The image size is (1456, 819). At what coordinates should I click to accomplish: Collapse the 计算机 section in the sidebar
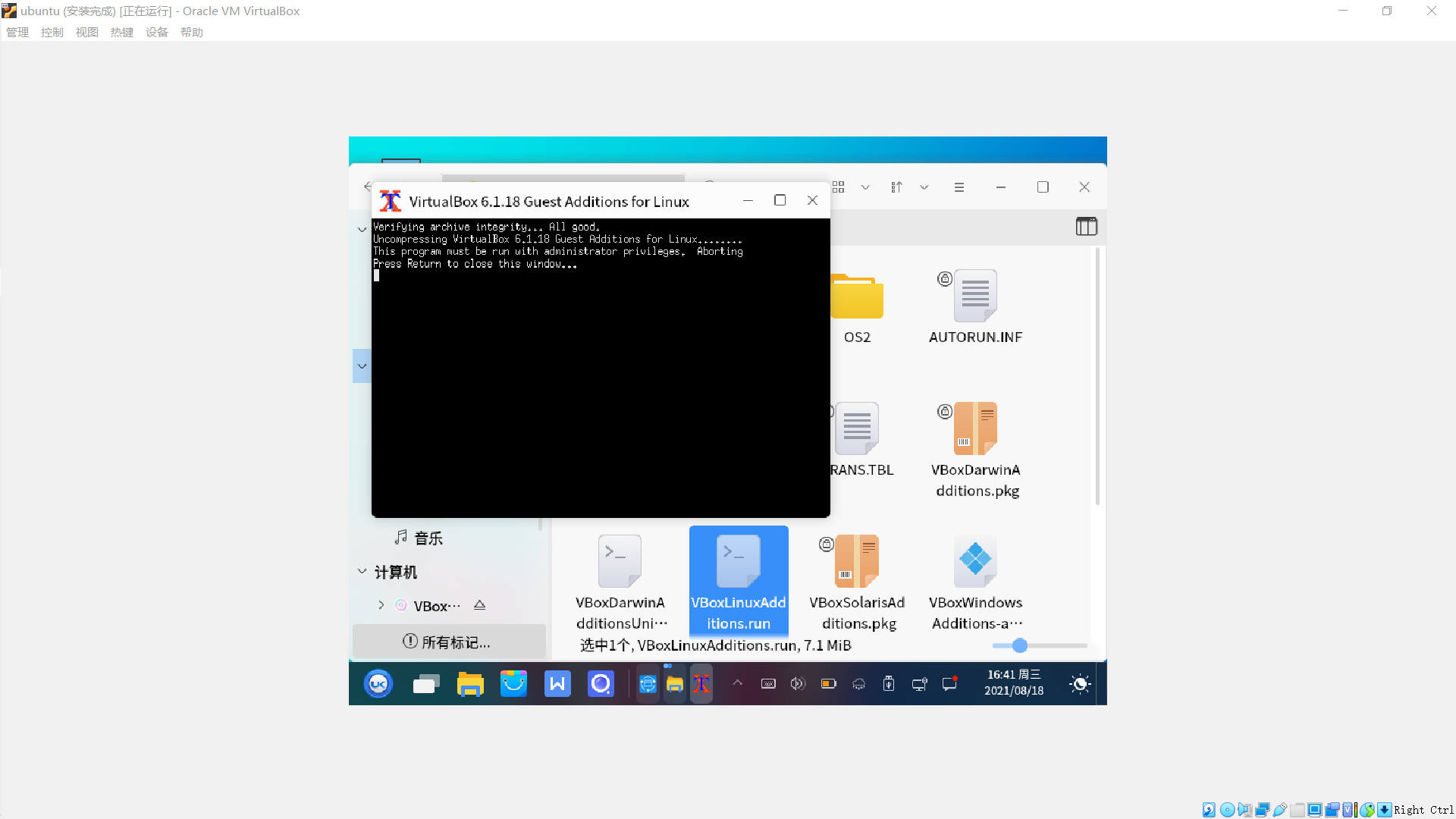[362, 572]
